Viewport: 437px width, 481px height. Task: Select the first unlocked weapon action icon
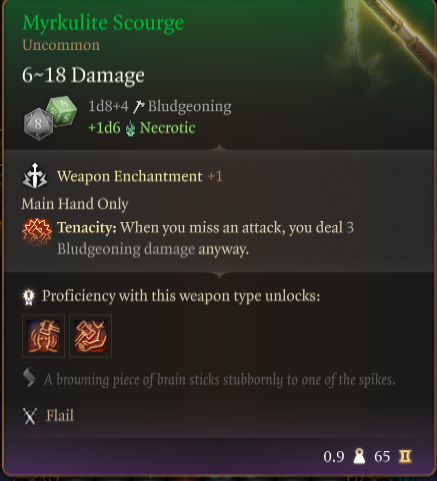(43, 336)
